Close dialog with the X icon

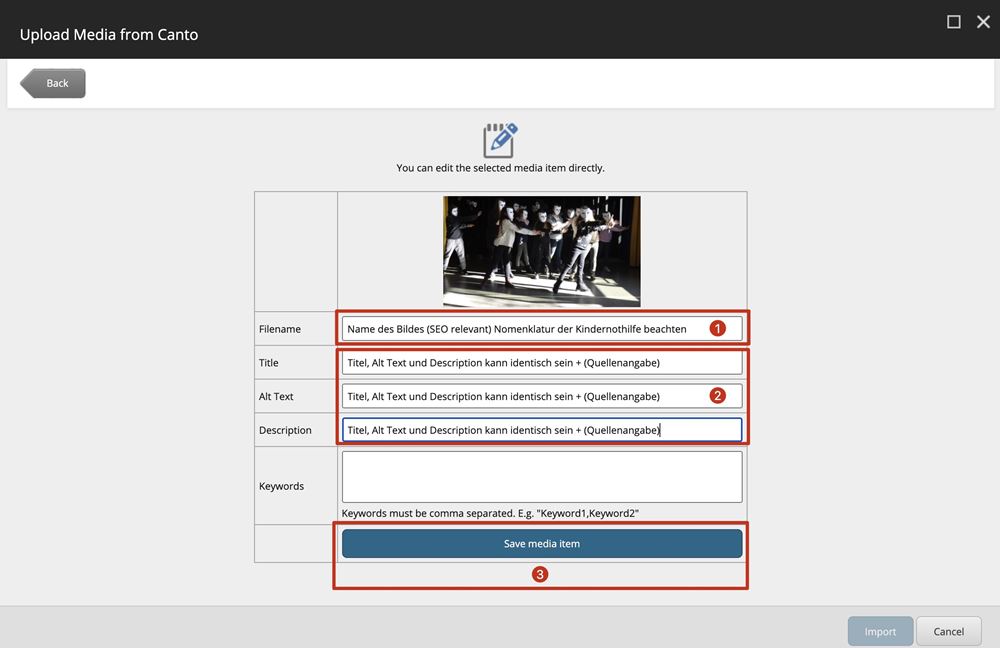pyautogui.click(x=983, y=22)
